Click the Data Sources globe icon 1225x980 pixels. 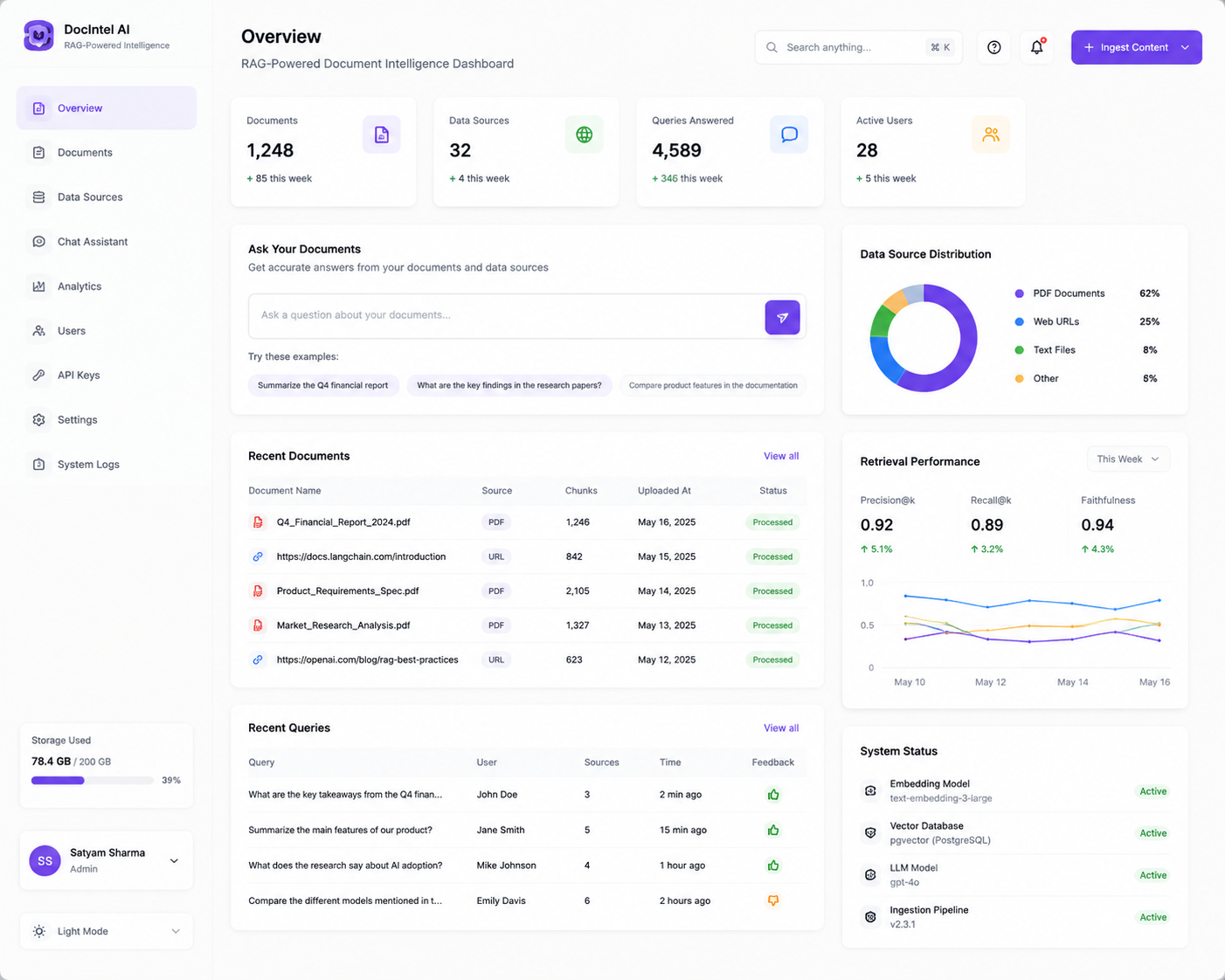click(585, 135)
